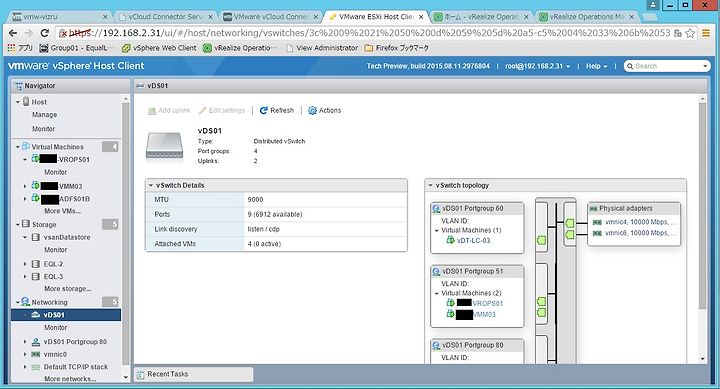720x389 pixels.
Task: Click the vsanDatastore storage icon
Action: (x=36, y=237)
